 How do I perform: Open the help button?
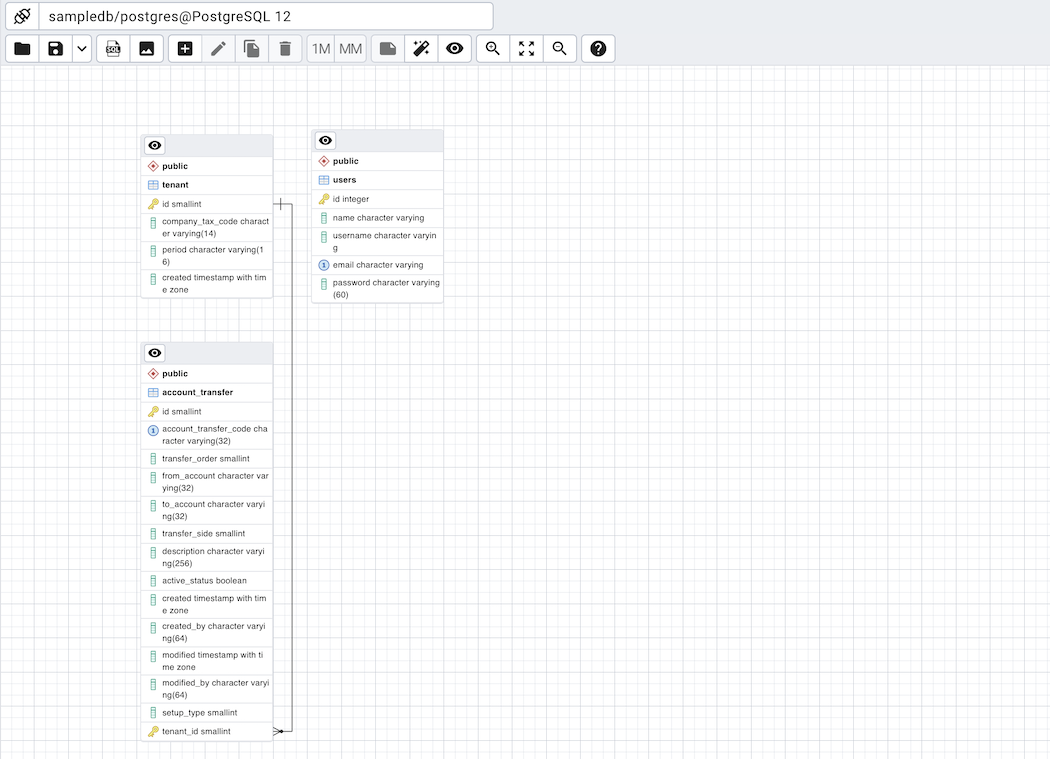coord(598,49)
